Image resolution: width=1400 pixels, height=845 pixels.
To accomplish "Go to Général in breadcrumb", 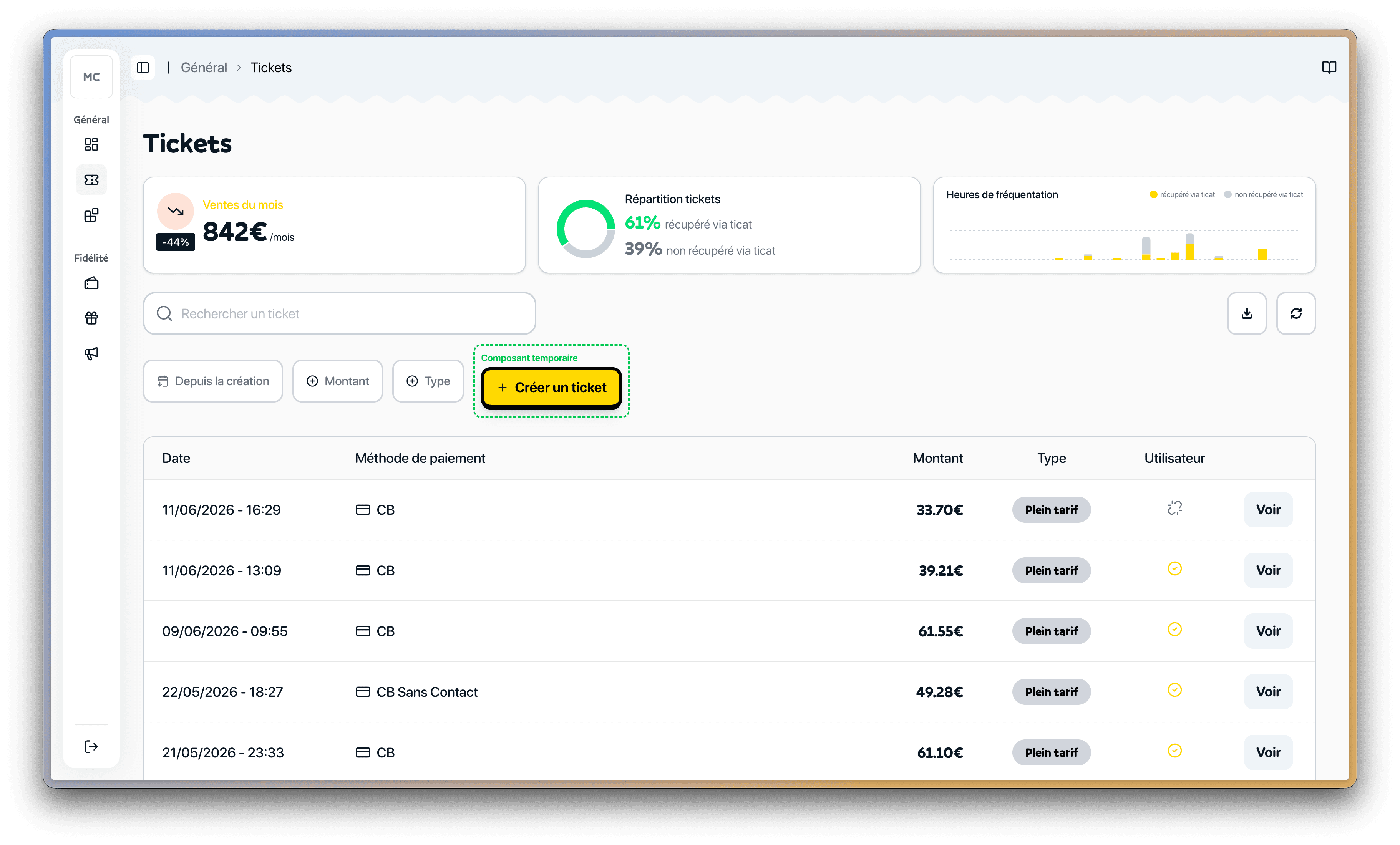I will [x=203, y=68].
